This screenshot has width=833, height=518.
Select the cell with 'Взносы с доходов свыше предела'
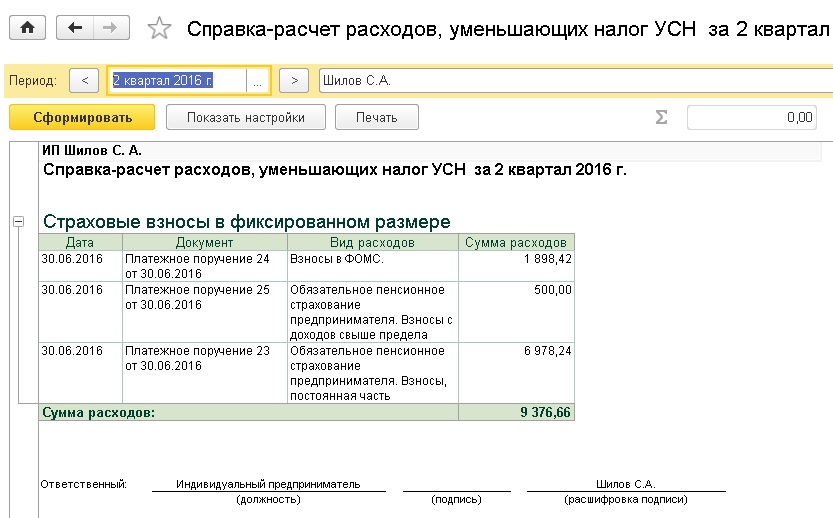372,312
